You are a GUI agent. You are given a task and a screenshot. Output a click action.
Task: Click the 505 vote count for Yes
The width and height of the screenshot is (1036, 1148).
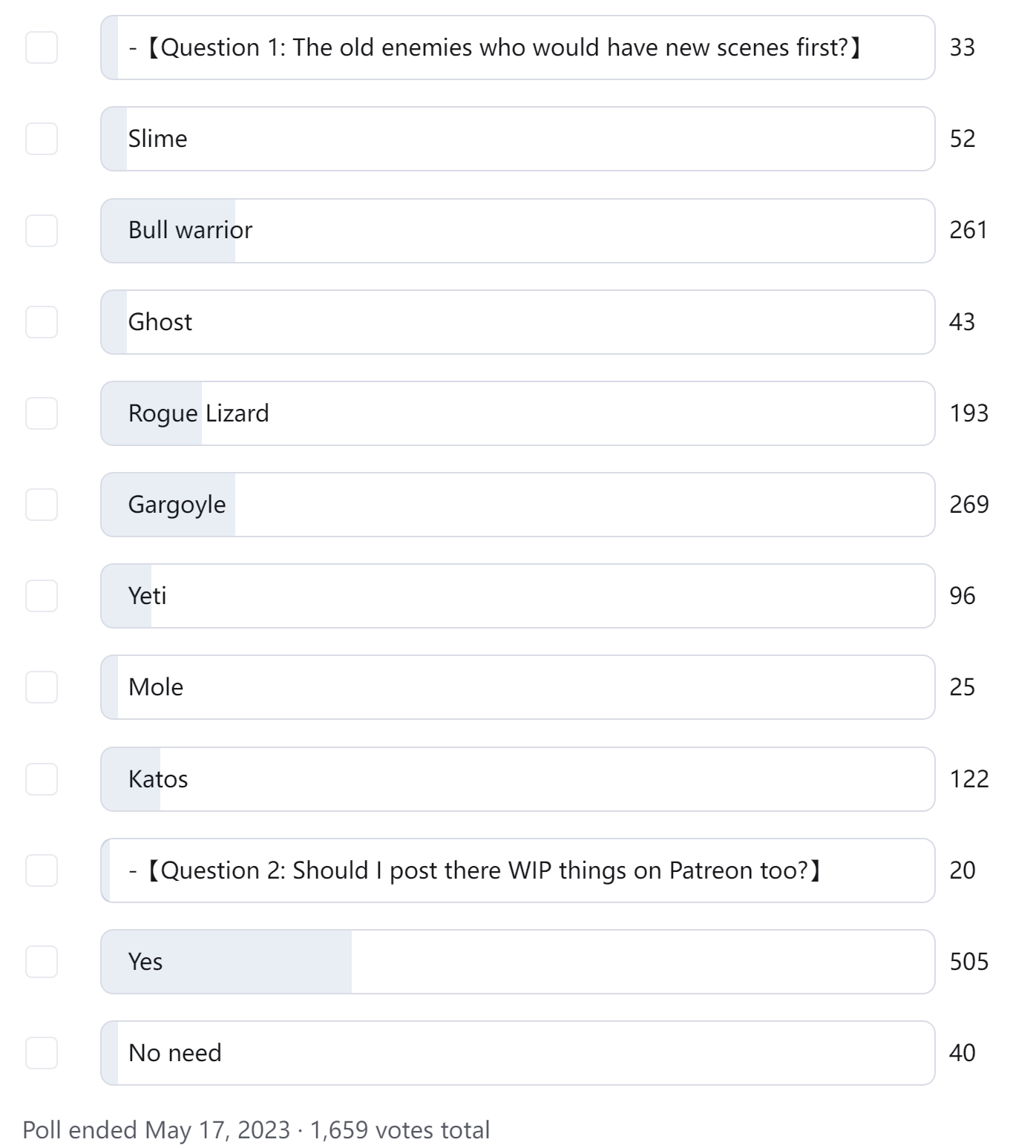pyautogui.click(x=969, y=962)
